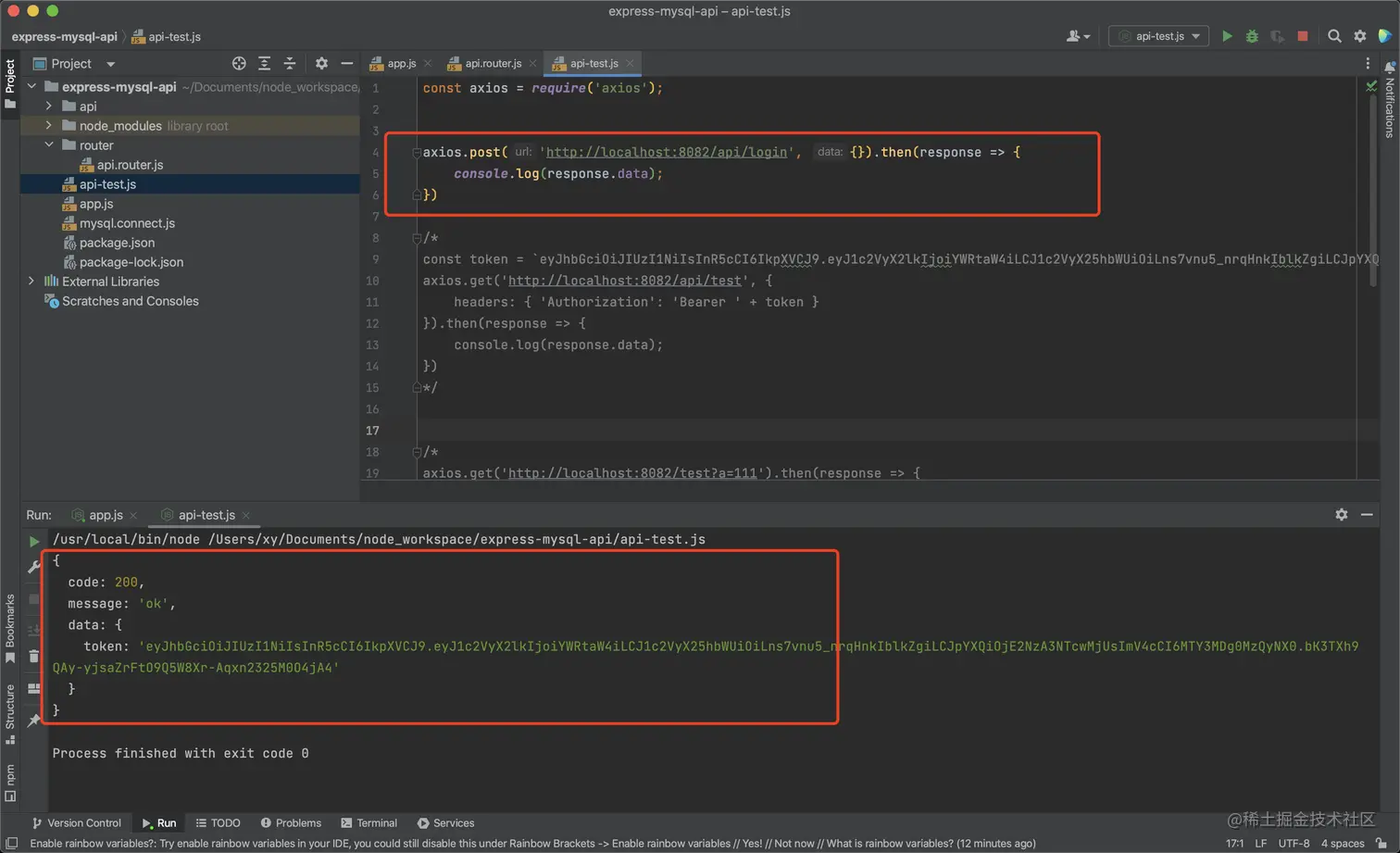Select opened file target icon in Project panel

pyautogui.click(x=239, y=63)
